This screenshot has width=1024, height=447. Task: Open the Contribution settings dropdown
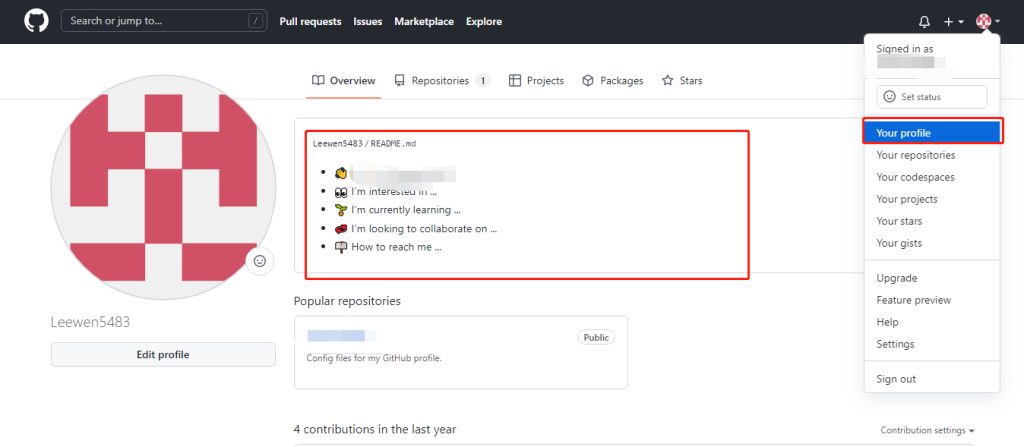click(x=927, y=431)
